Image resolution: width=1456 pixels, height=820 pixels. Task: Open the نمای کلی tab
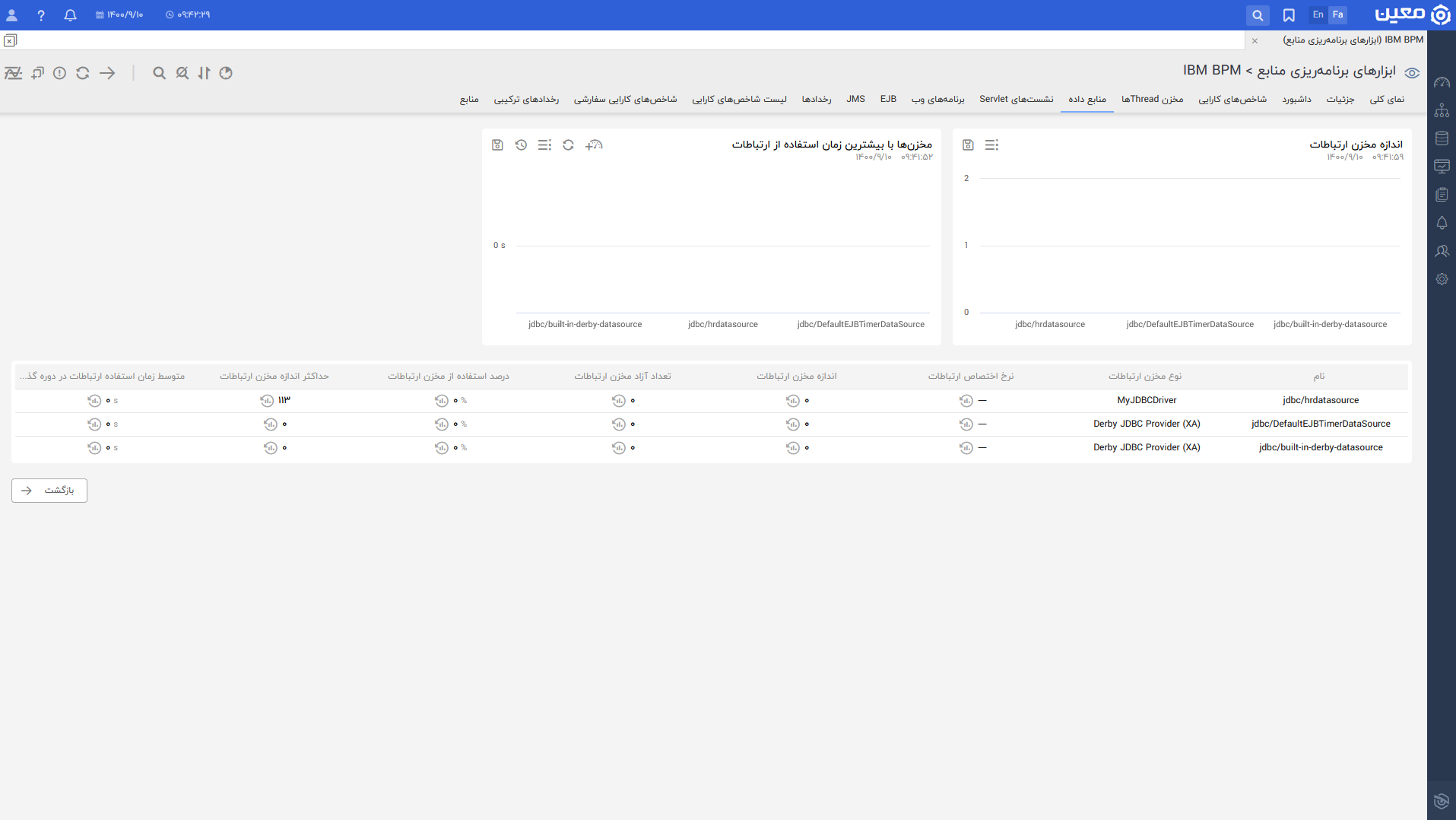click(1387, 100)
